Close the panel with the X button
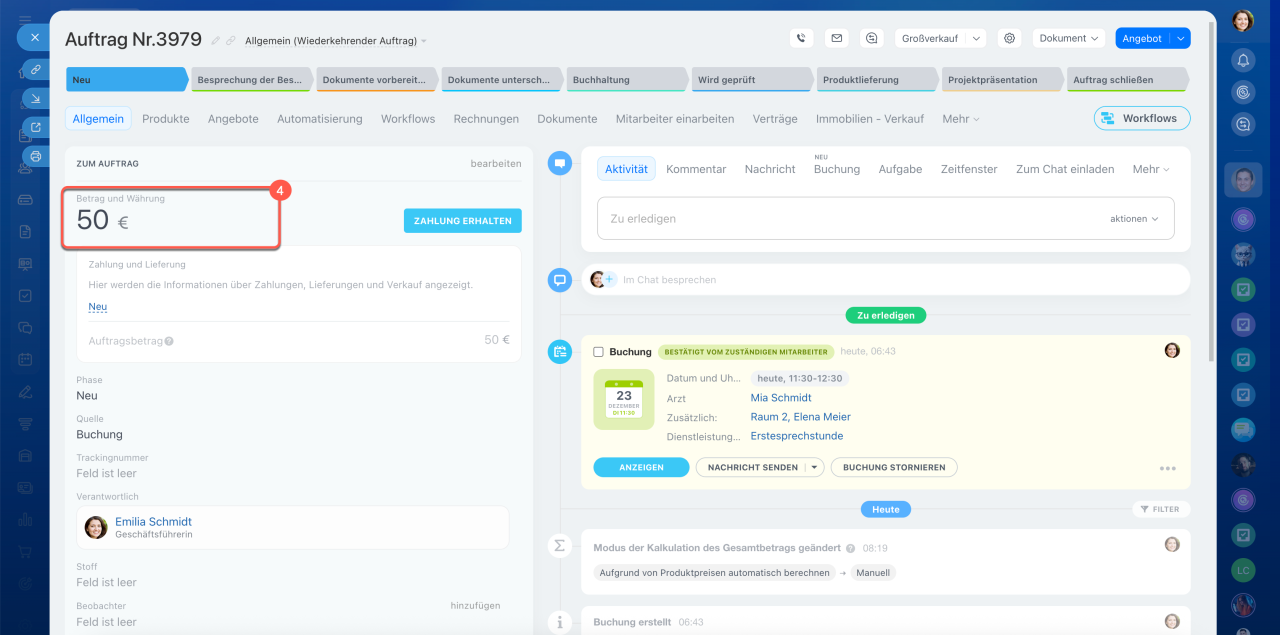Image resolution: width=1280 pixels, height=635 pixels. [x=34, y=37]
